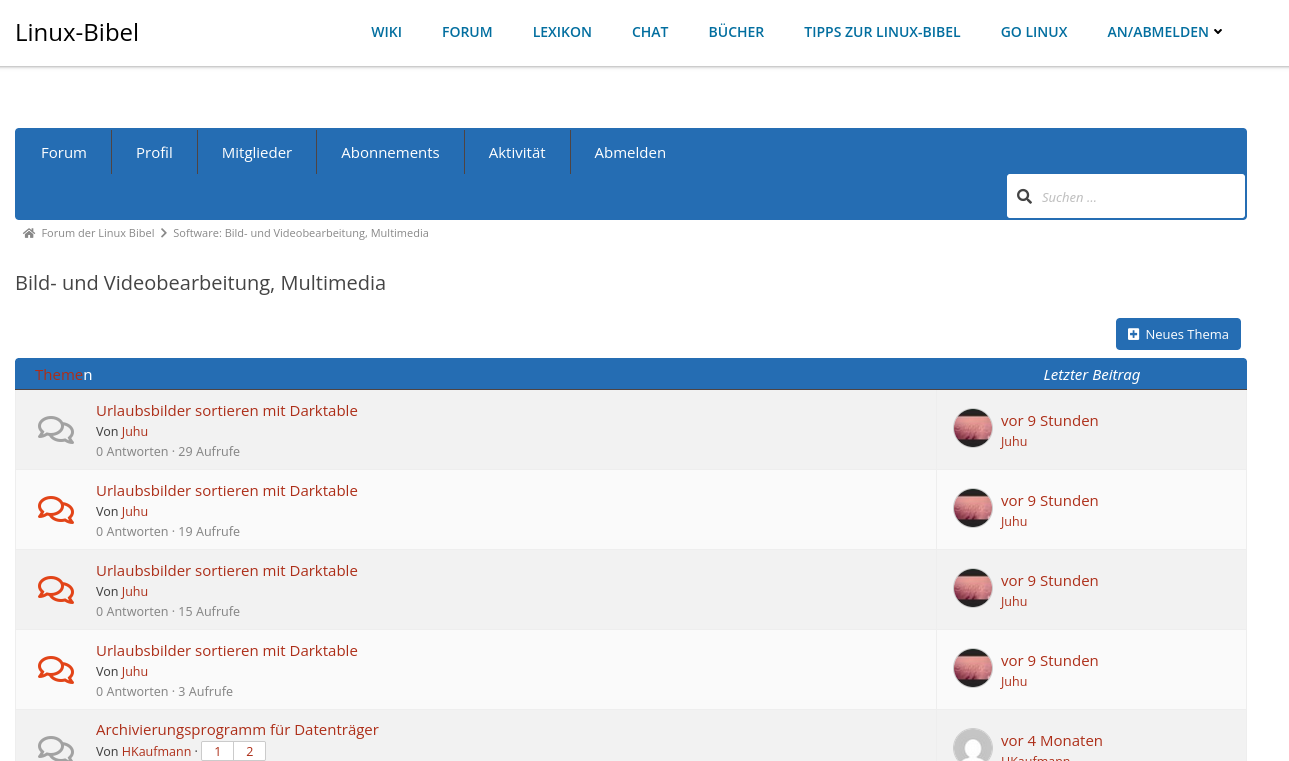Click the Bild- und Videobearbeitung, Multimedia heading

[200, 283]
